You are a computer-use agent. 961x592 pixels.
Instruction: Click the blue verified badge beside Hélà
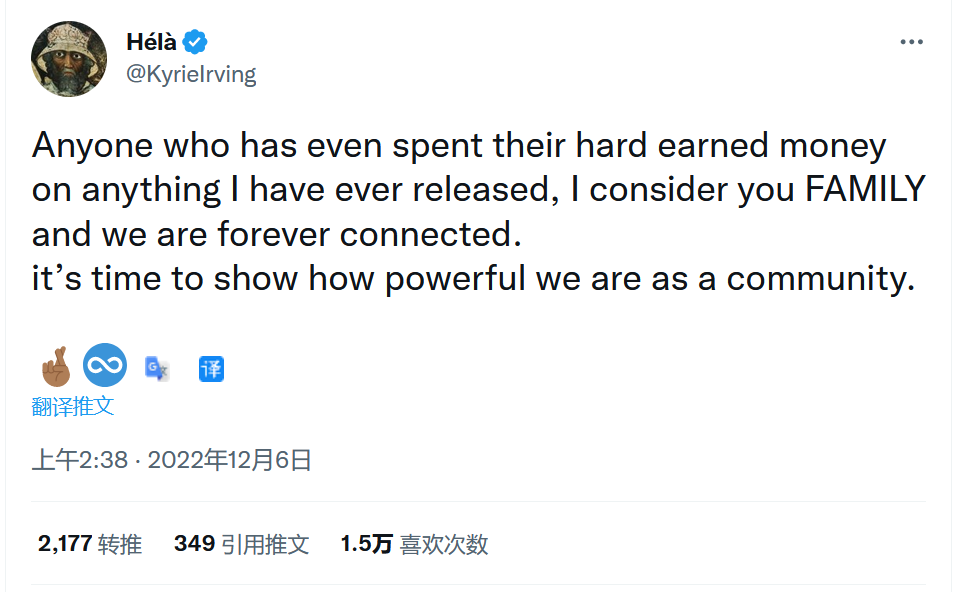(196, 42)
